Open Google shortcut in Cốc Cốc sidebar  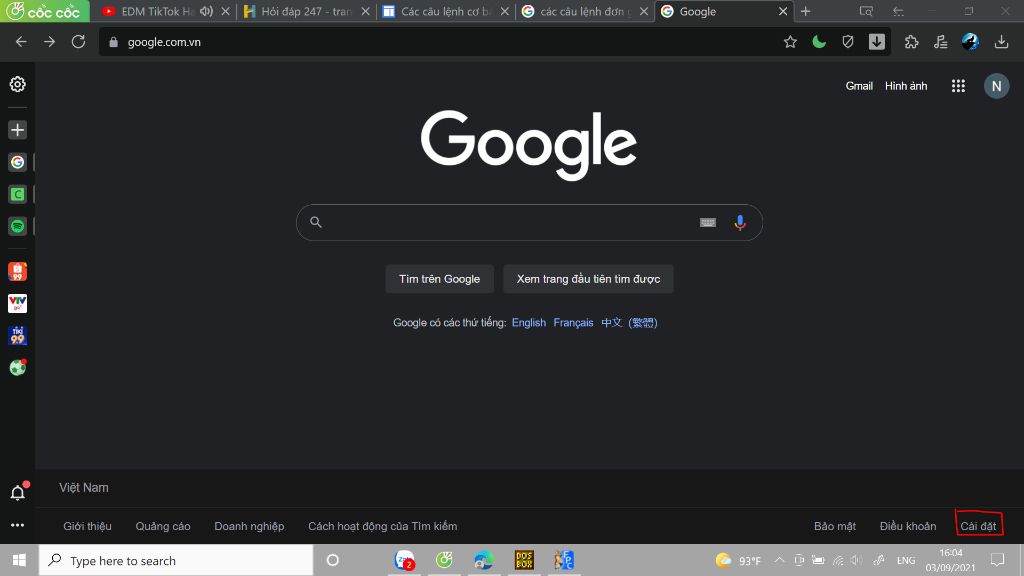18,162
